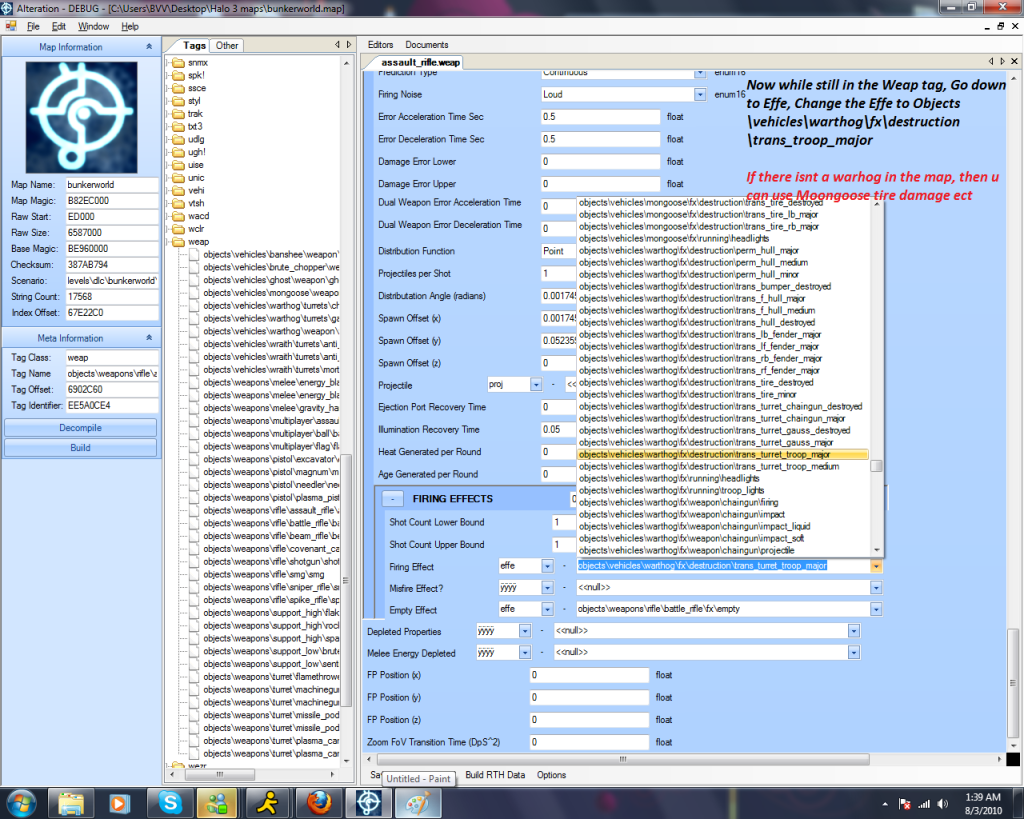
Task: Open the snmx tag folder
Action: point(190,63)
